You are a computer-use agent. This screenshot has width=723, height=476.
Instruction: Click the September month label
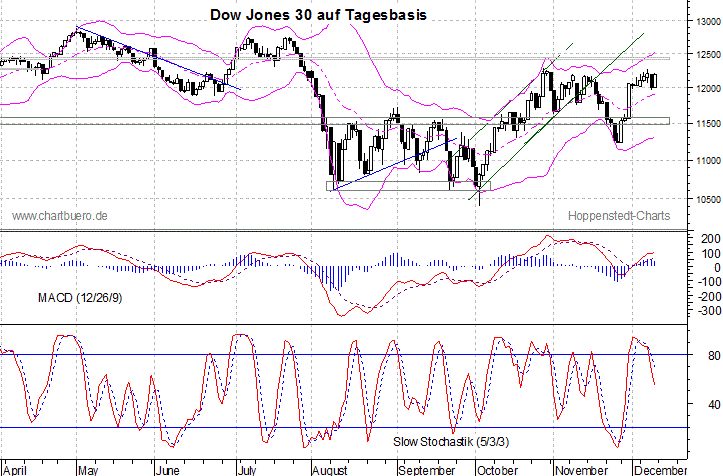click(427, 470)
